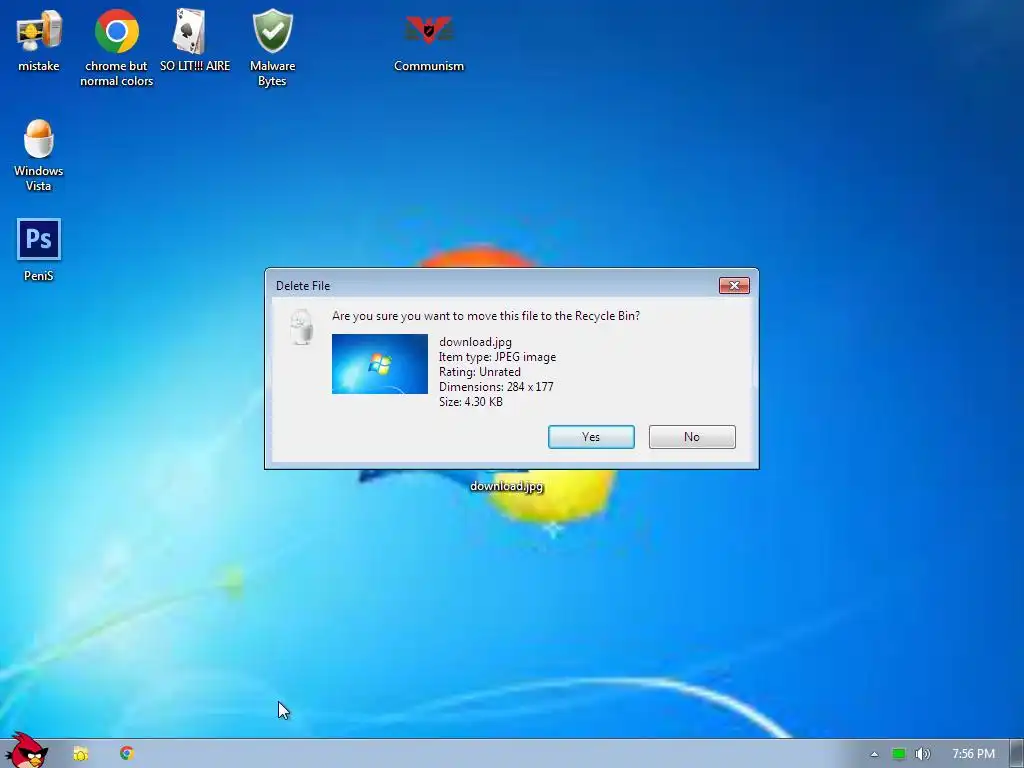The height and width of the screenshot is (768, 1024).
Task: Click the 'Item type: JPEG image' line
Action: tap(498, 357)
